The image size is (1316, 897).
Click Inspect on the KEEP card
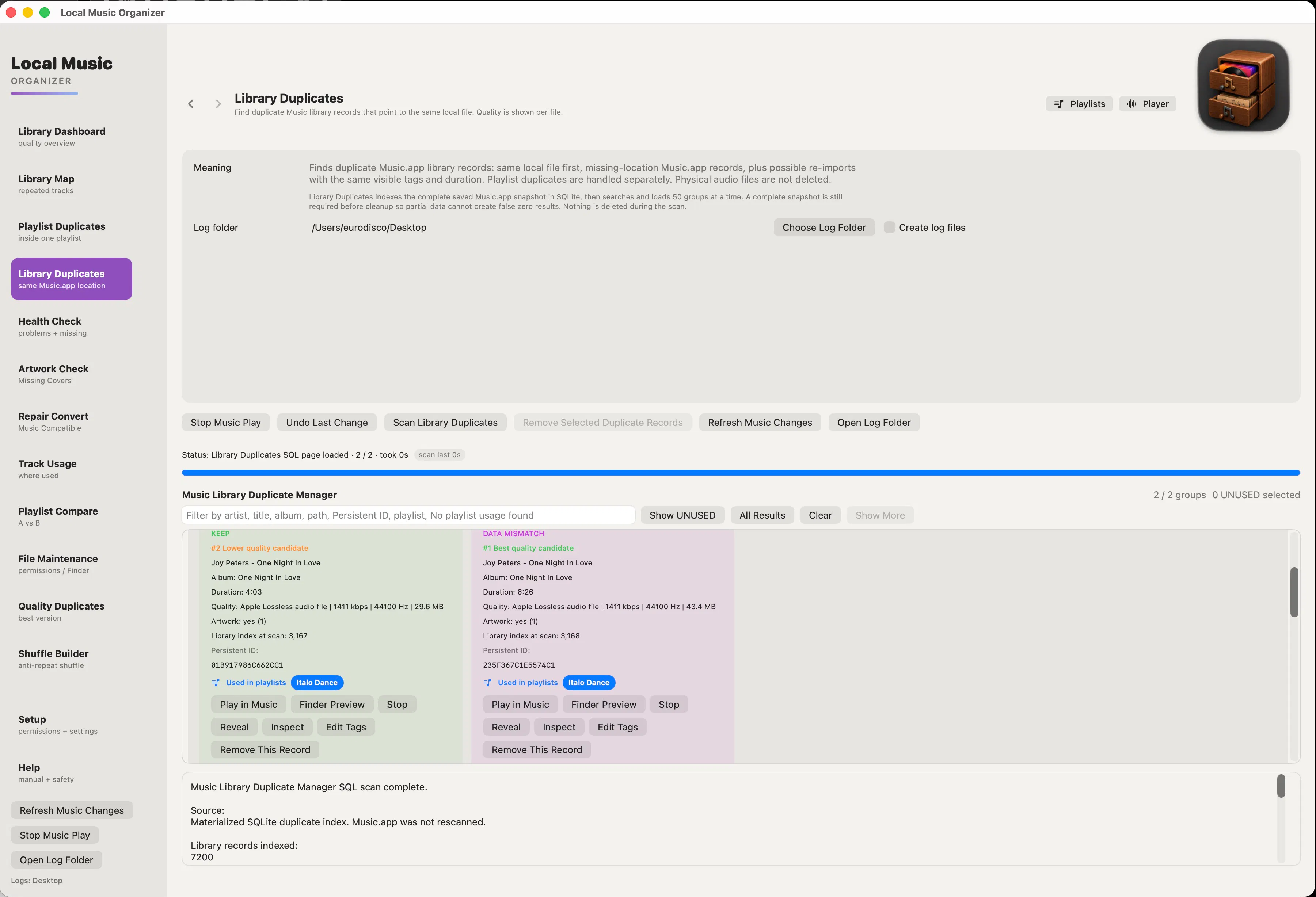[x=287, y=727]
